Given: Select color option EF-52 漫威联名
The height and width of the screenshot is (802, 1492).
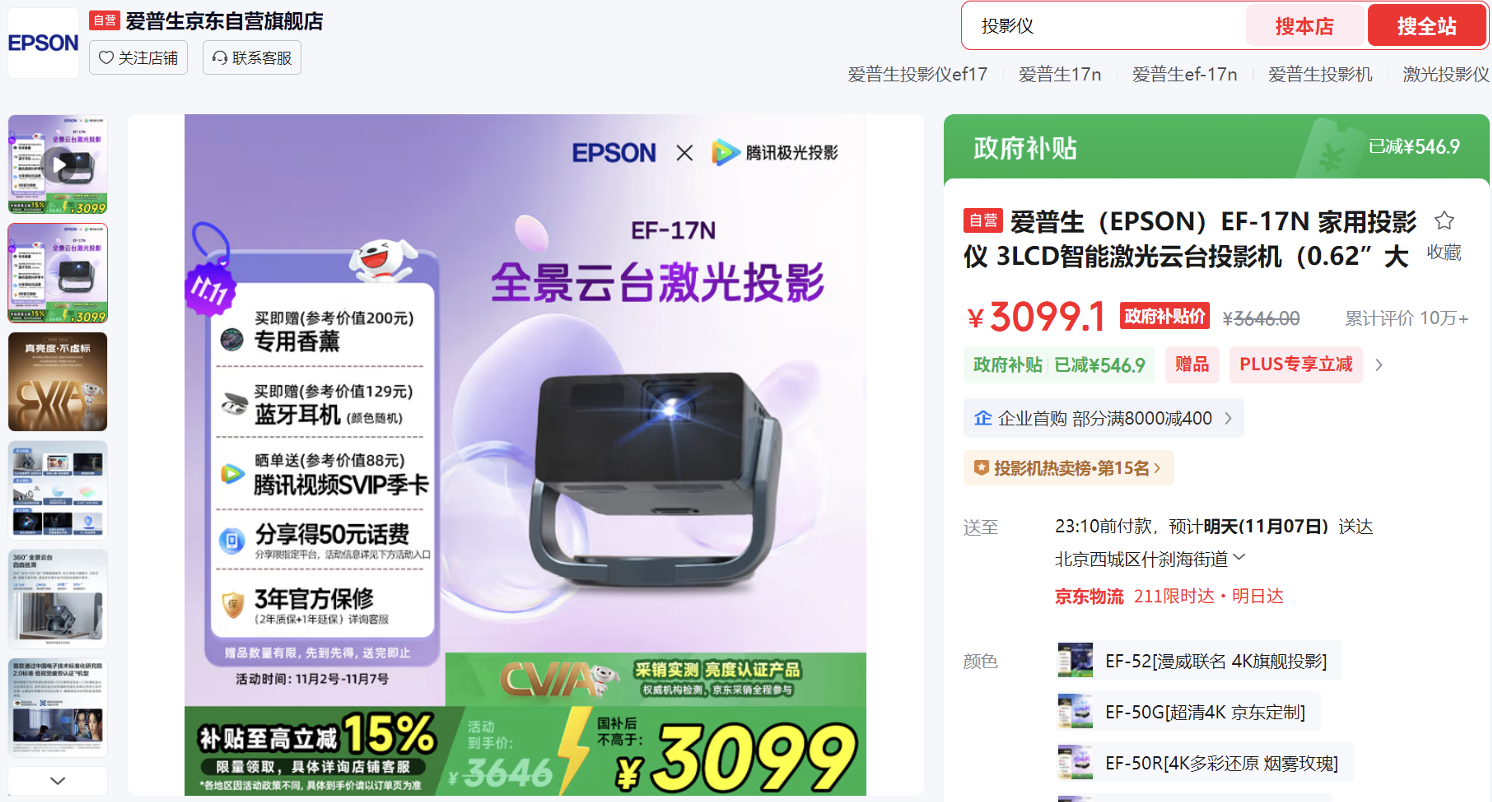Looking at the screenshot, I should pyautogui.click(x=1199, y=660).
